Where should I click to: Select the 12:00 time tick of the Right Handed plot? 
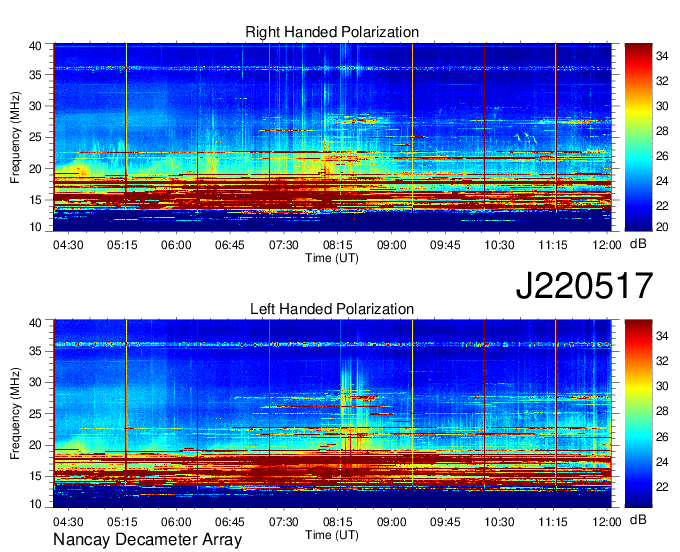click(607, 245)
